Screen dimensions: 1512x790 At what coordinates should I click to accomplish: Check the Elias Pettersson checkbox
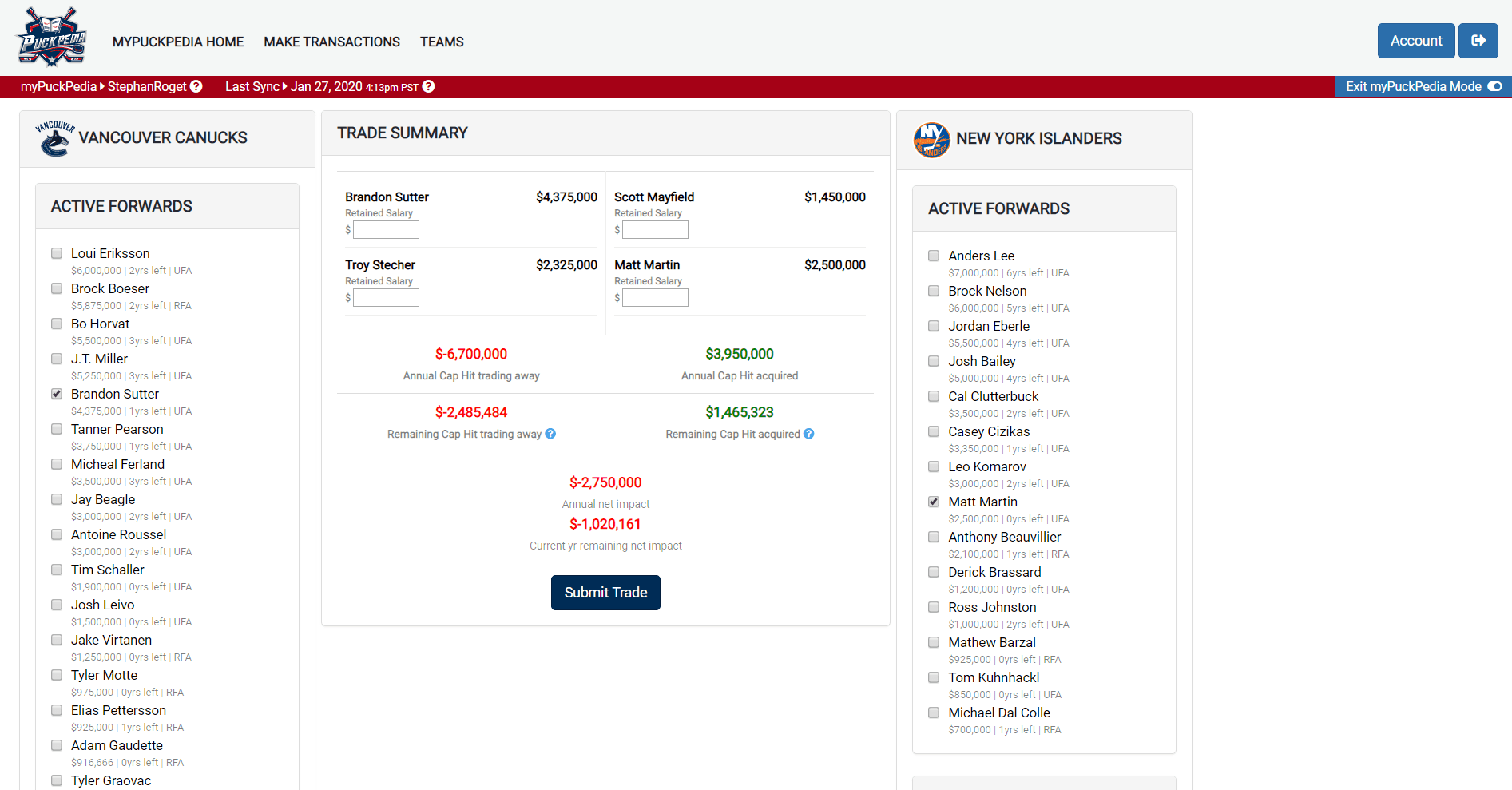(57, 710)
